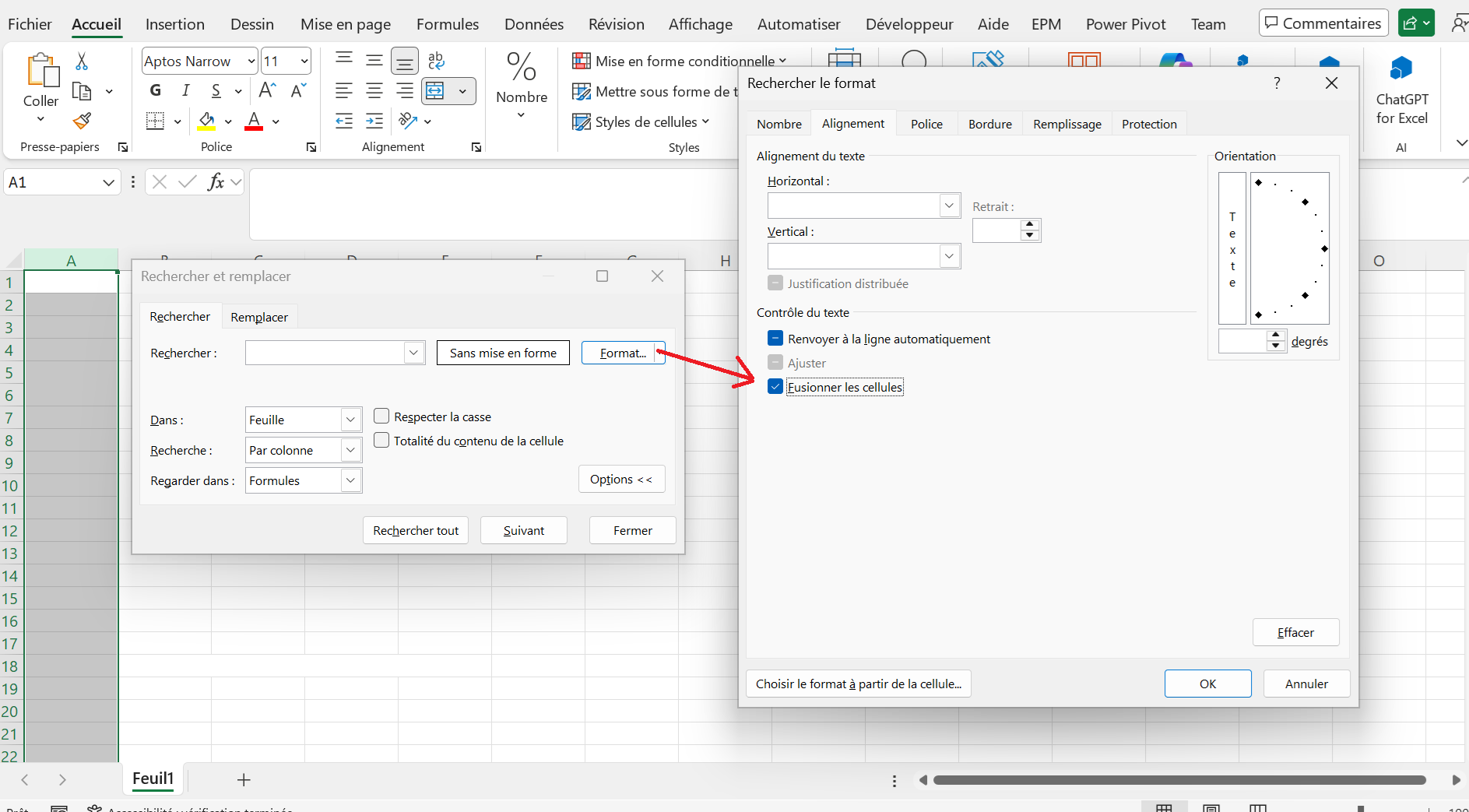The height and width of the screenshot is (812, 1469).
Task: Click the insert function fx icon
Action: (216, 182)
